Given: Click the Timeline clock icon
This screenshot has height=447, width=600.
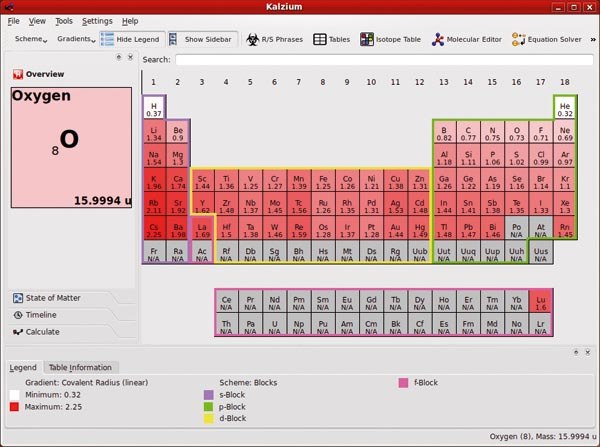Looking at the screenshot, I should click(x=18, y=315).
